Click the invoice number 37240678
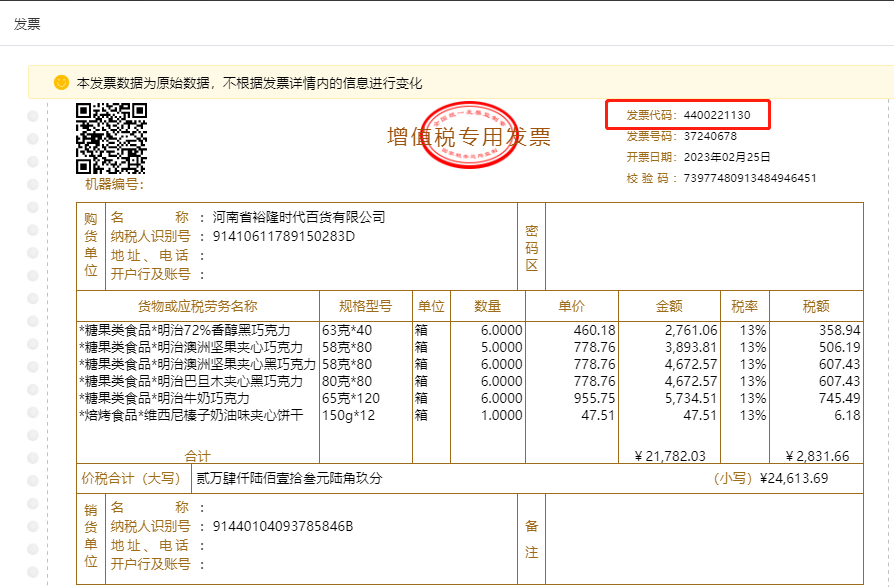894x587 pixels. tap(710, 136)
